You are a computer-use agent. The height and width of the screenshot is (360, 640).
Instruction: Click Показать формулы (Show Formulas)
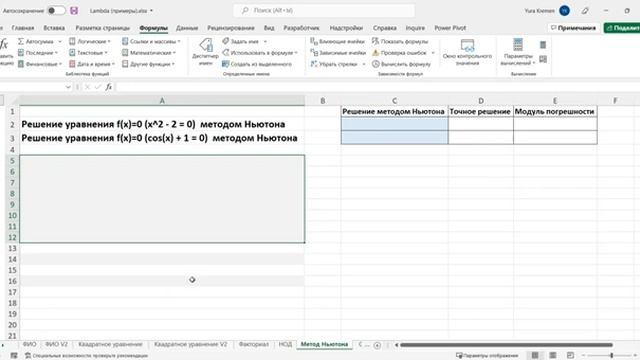[400, 41]
